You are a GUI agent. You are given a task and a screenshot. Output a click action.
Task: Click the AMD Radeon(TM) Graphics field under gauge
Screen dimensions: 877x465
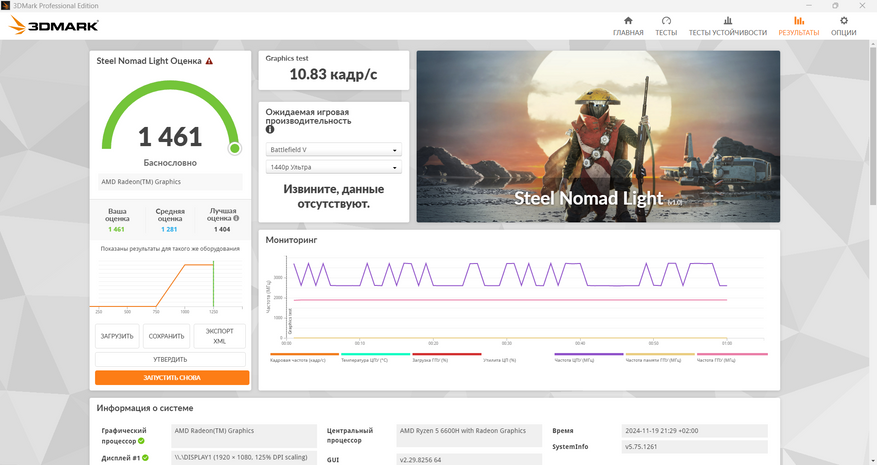170,182
